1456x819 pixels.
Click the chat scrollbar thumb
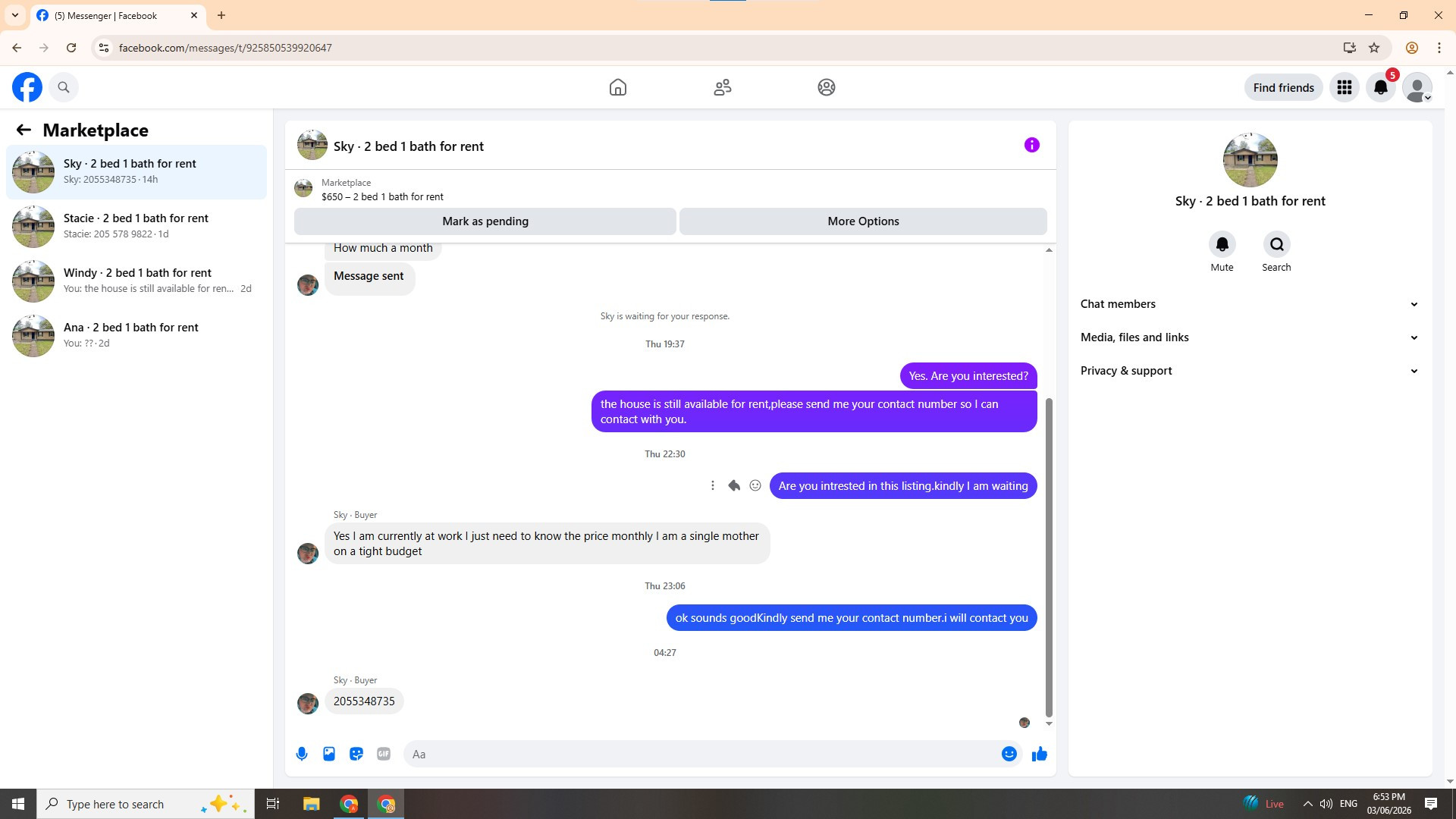1049,557
